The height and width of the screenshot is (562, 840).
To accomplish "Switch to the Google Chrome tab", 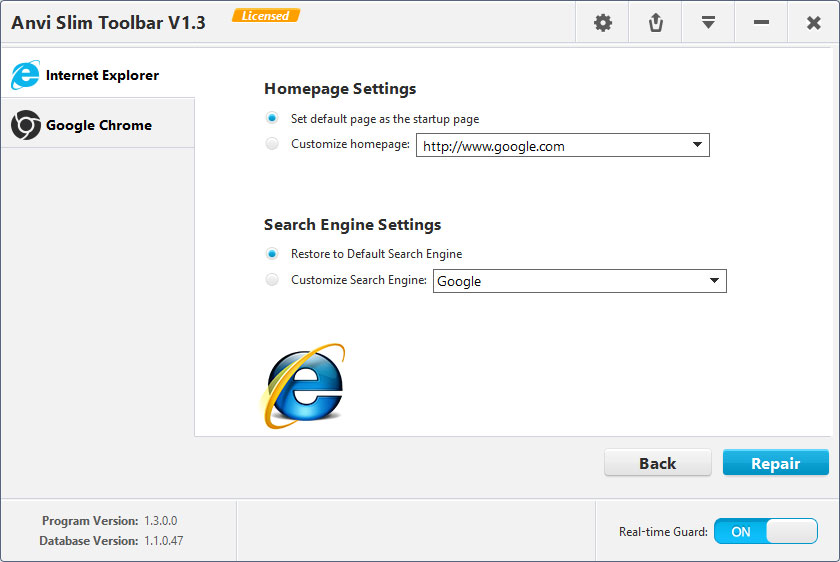I will (x=98, y=125).
